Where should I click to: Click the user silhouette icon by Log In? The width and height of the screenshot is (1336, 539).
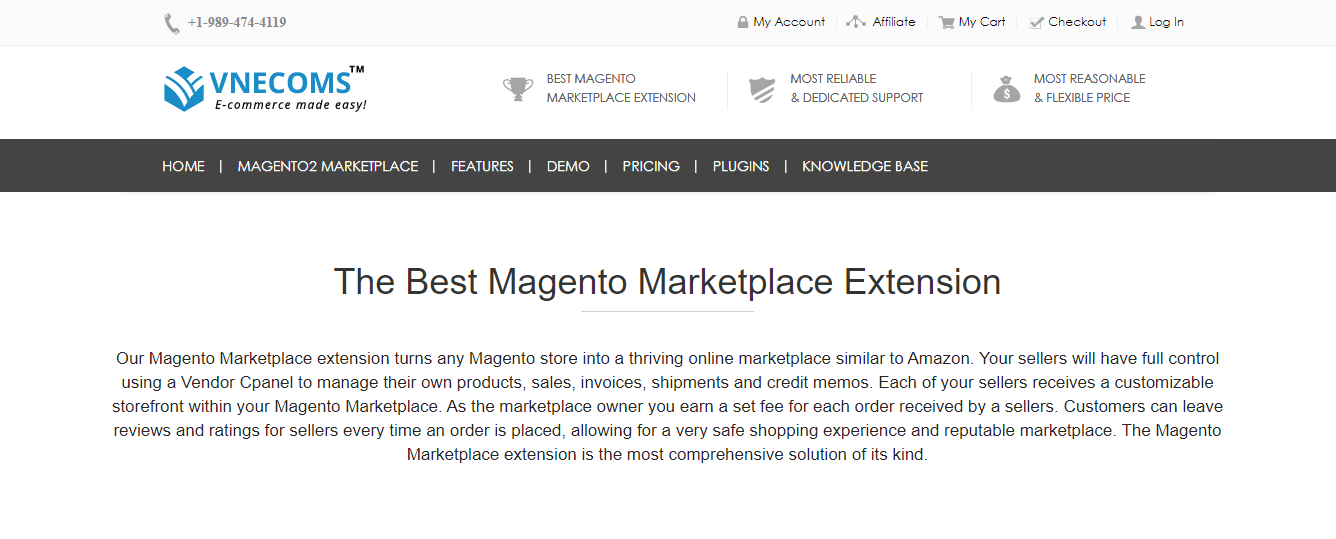1138,22
